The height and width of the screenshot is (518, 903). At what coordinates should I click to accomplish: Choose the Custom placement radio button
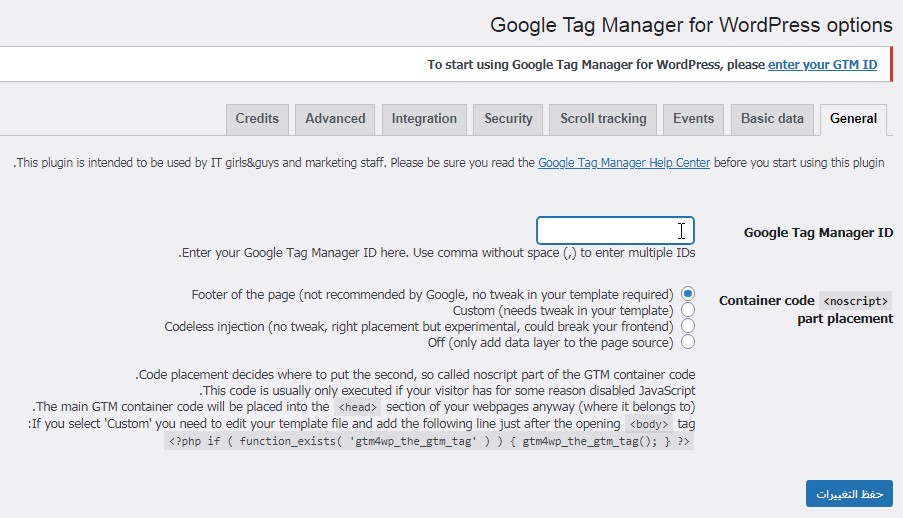[x=688, y=310]
